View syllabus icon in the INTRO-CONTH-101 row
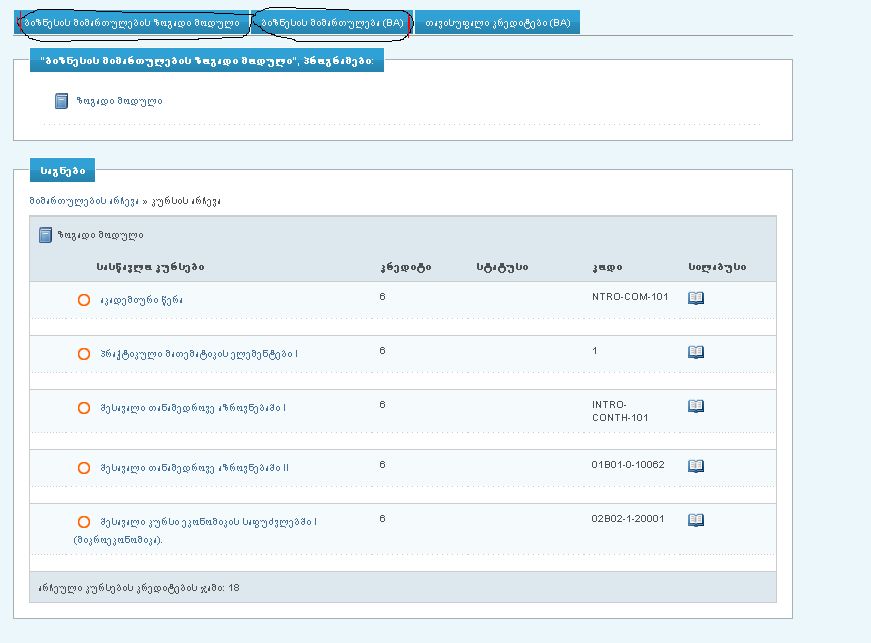 pos(696,406)
